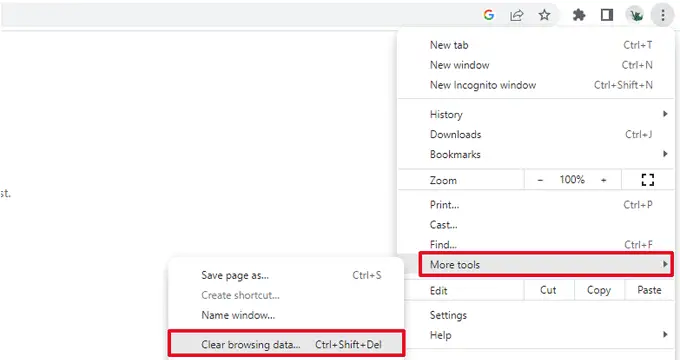Expand the Bookmarks submenu

click(536, 154)
